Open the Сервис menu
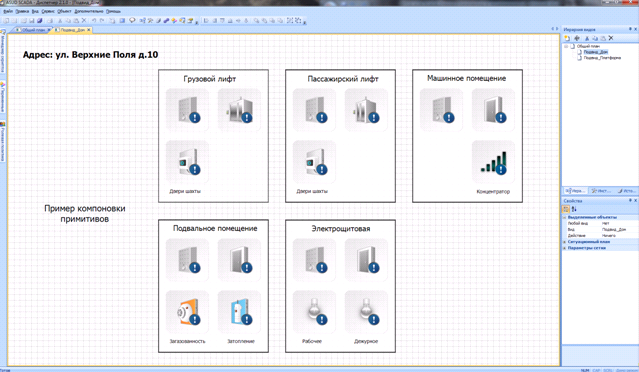 pos(48,11)
